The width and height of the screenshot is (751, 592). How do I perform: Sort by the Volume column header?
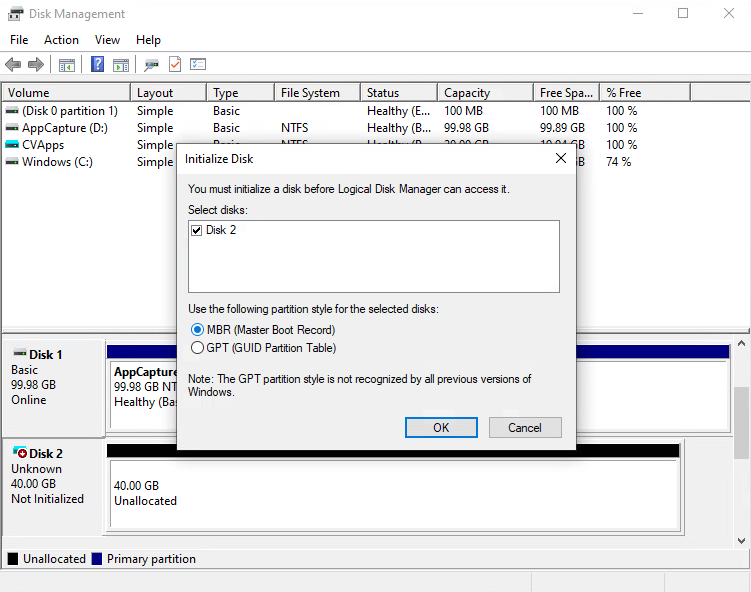pos(66,92)
